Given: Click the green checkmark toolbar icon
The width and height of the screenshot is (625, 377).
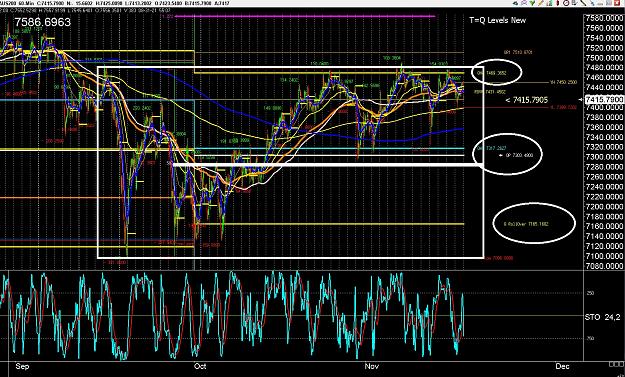Looking at the screenshot, I should pyautogui.click(x=532, y=3).
